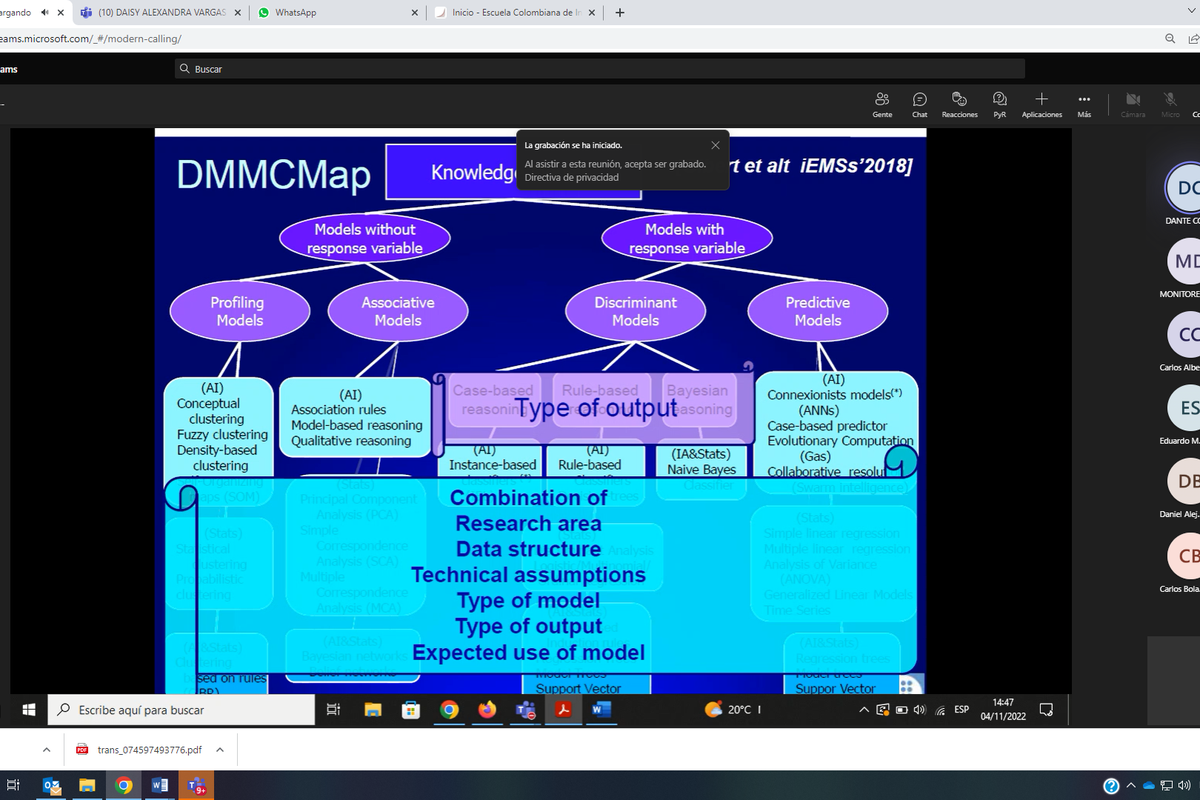
Task: Open the Directiva de privacidad link
Action: tap(571, 177)
